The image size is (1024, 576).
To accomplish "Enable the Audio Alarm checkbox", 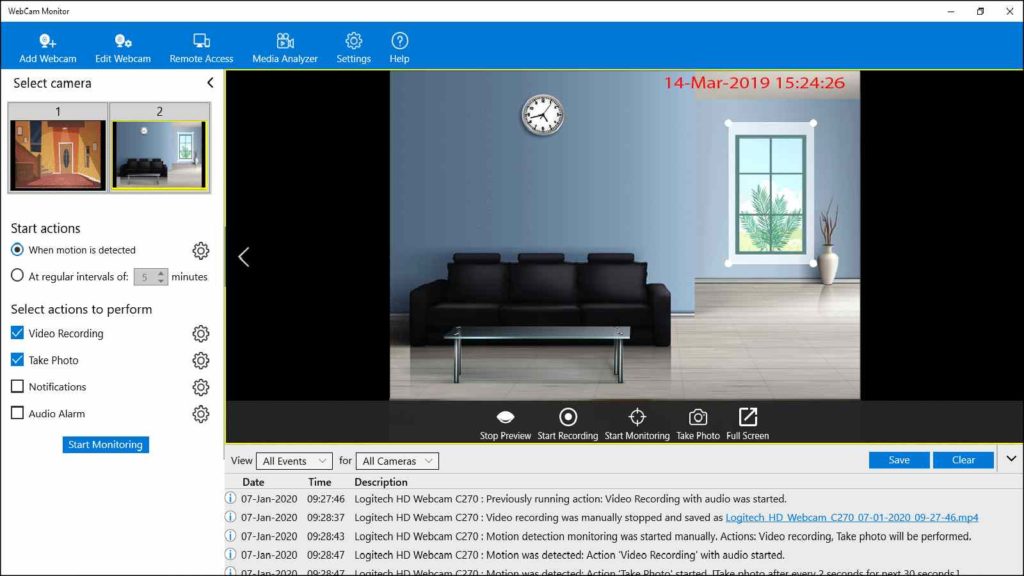I will [x=17, y=413].
